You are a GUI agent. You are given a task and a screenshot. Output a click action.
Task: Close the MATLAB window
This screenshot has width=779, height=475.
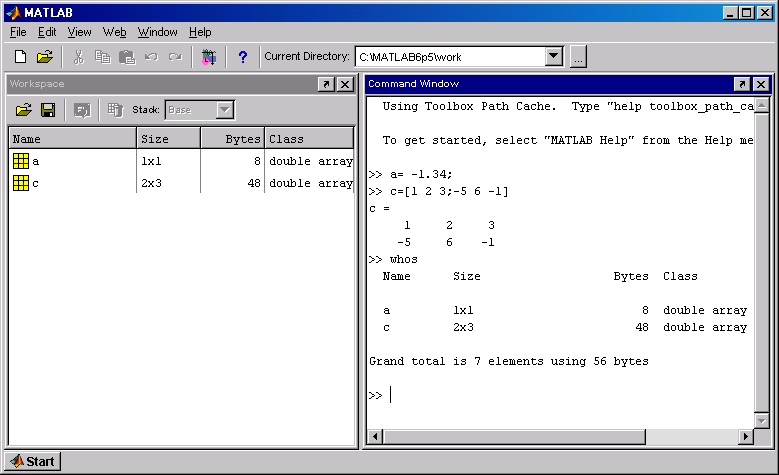coord(765,13)
